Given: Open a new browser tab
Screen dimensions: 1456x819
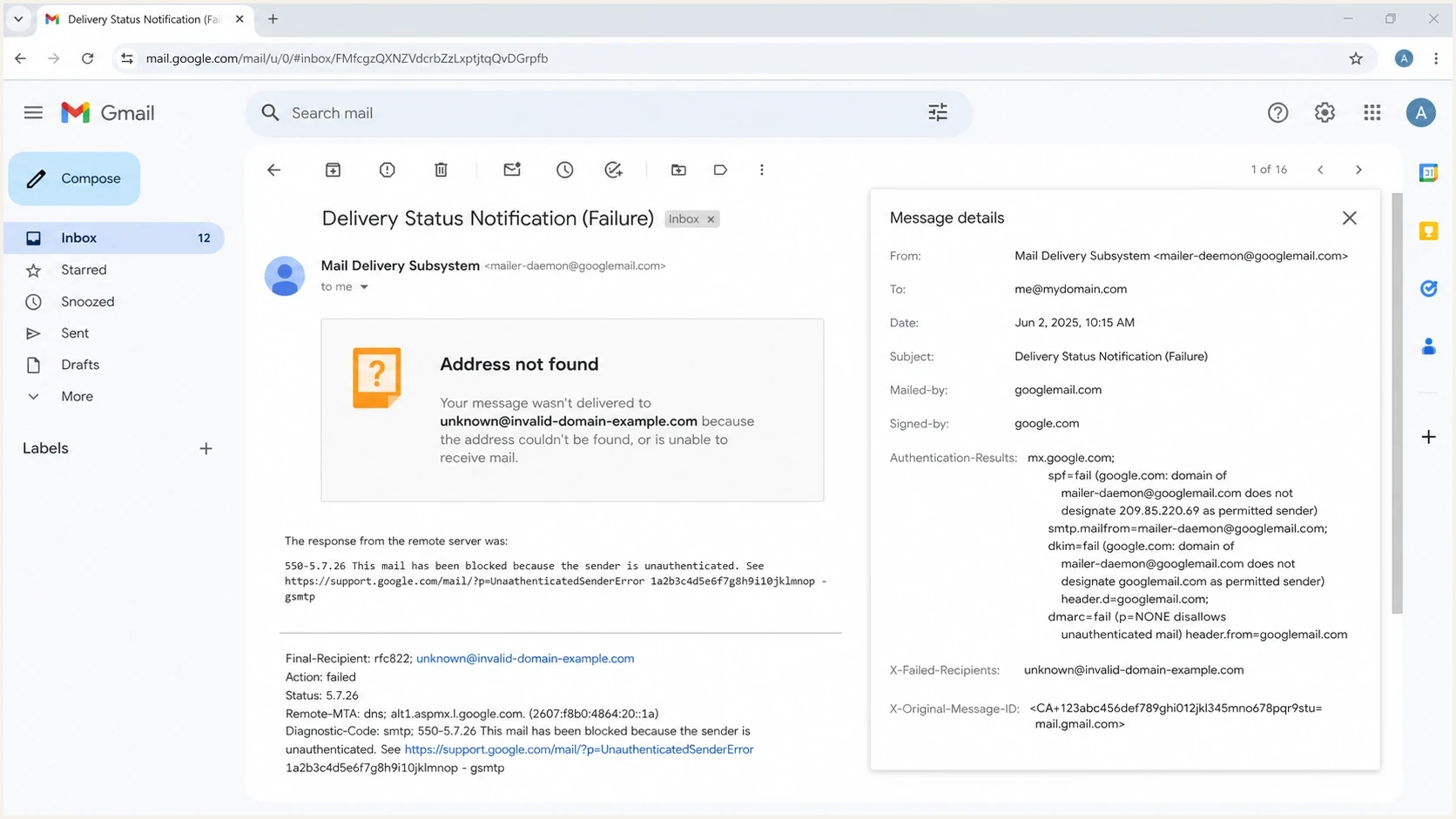Looking at the screenshot, I should tap(273, 18).
